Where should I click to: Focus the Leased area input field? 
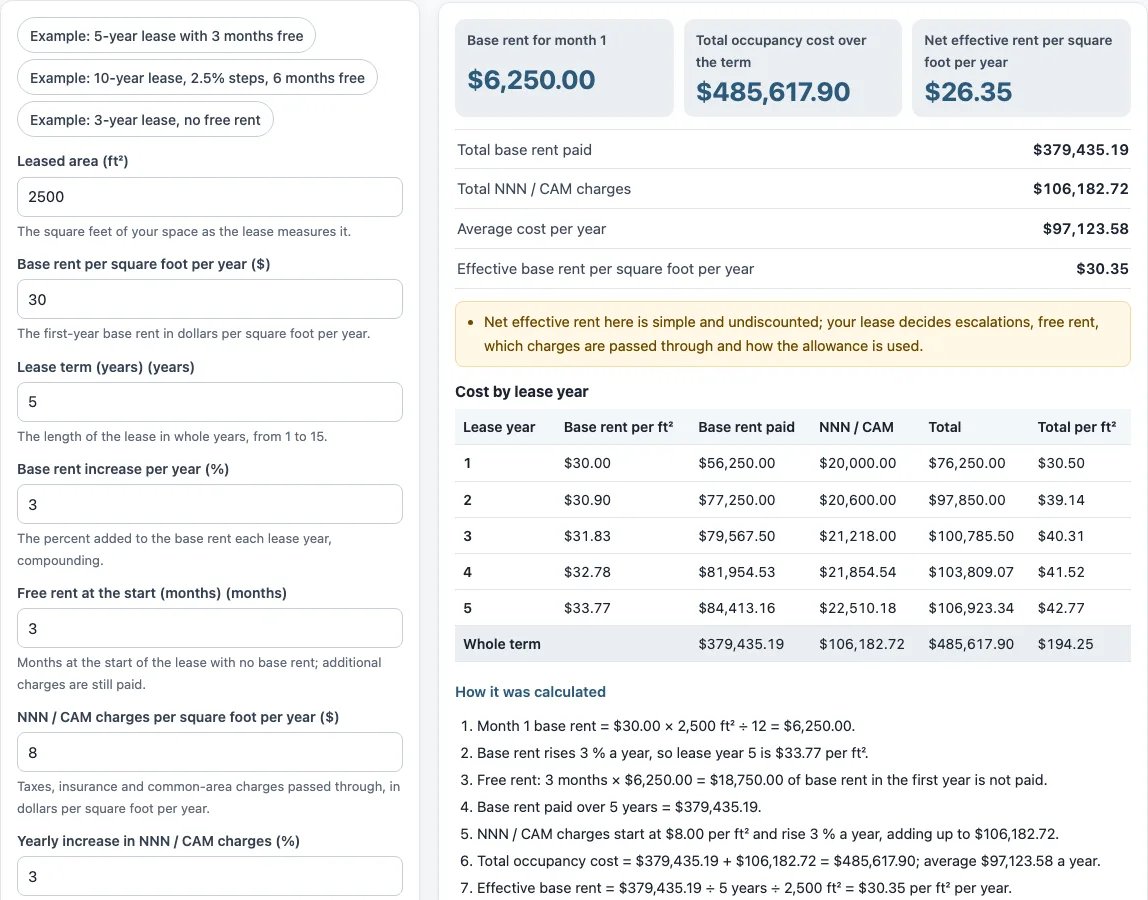209,197
